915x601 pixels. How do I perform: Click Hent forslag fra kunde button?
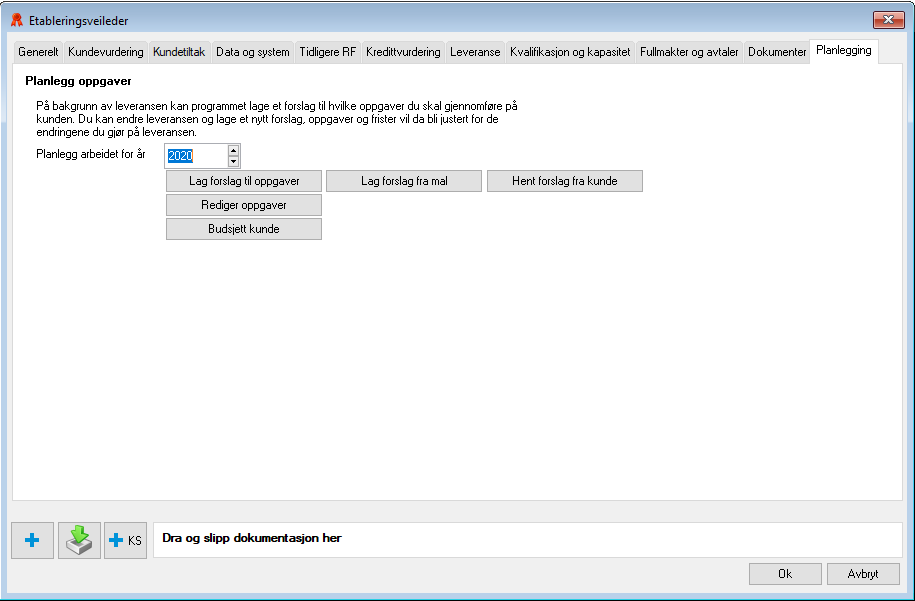[x=565, y=181]
